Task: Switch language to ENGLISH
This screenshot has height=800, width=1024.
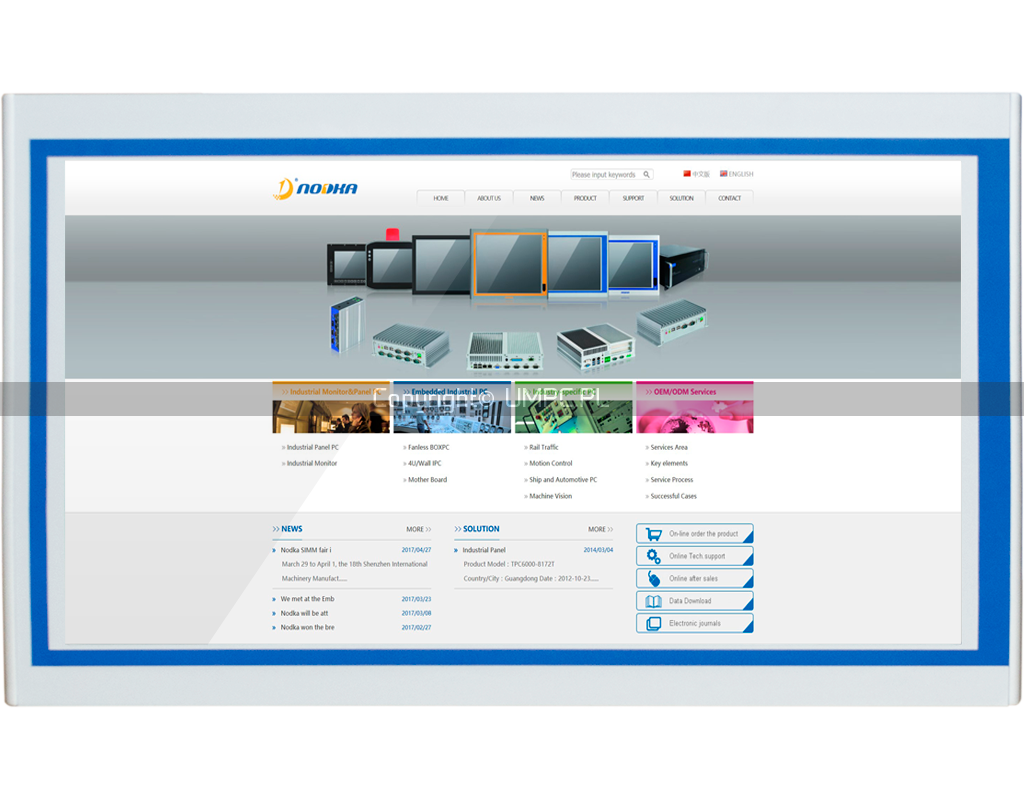Action: tap(741, 174)
